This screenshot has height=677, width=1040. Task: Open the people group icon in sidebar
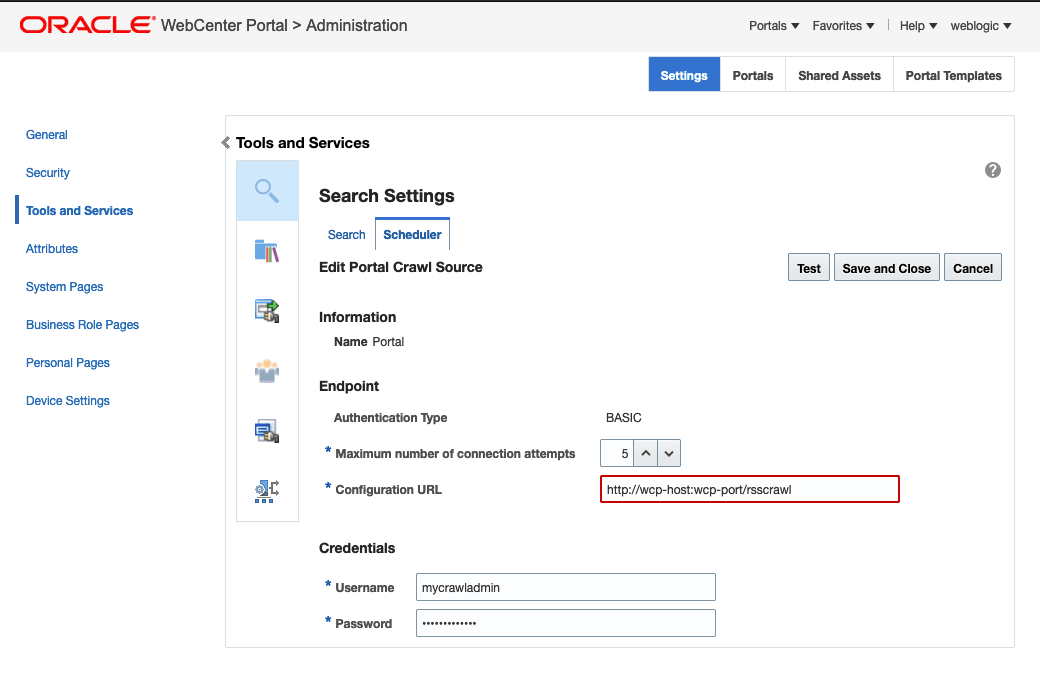[267, 371]
